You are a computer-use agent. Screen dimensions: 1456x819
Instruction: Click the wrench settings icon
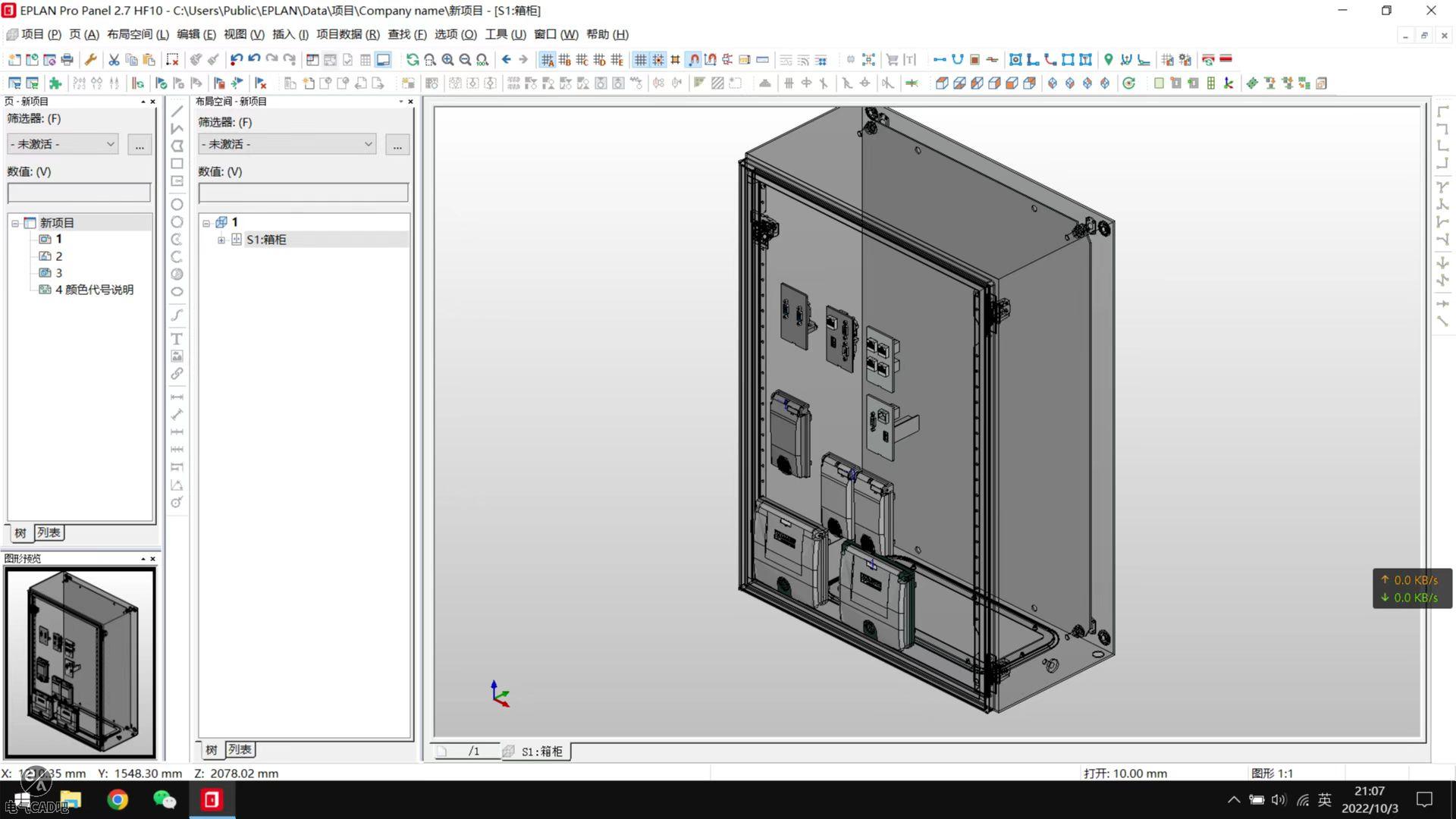(90, 59)
